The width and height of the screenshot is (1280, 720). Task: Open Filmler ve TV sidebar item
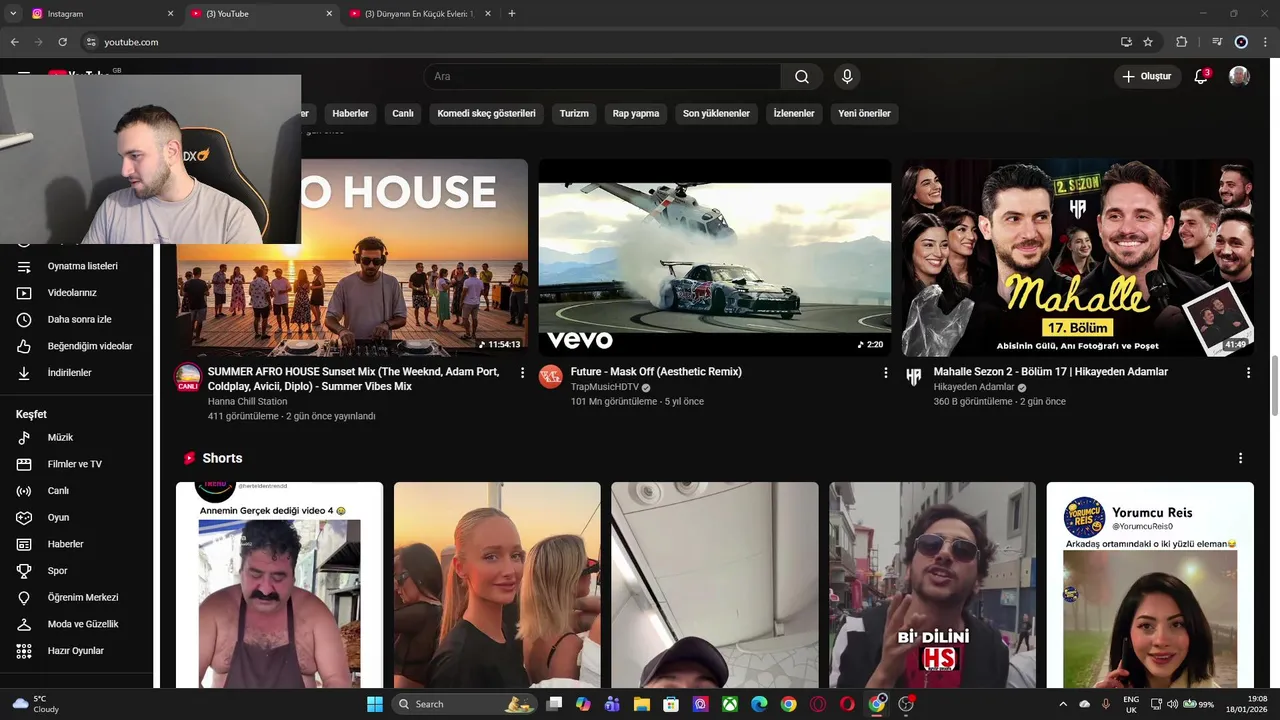point(76,464)
